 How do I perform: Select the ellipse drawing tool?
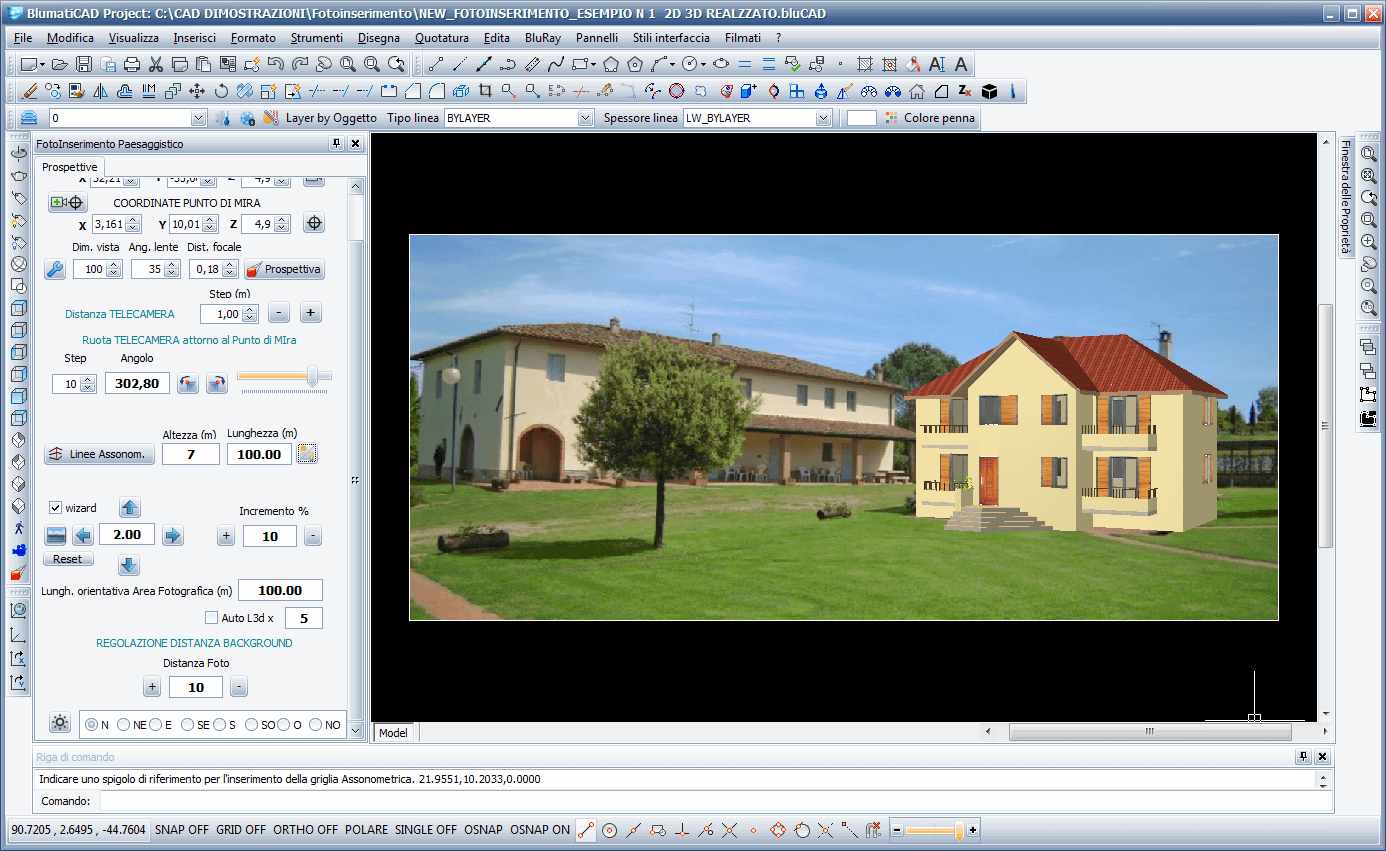pos(720,65)
